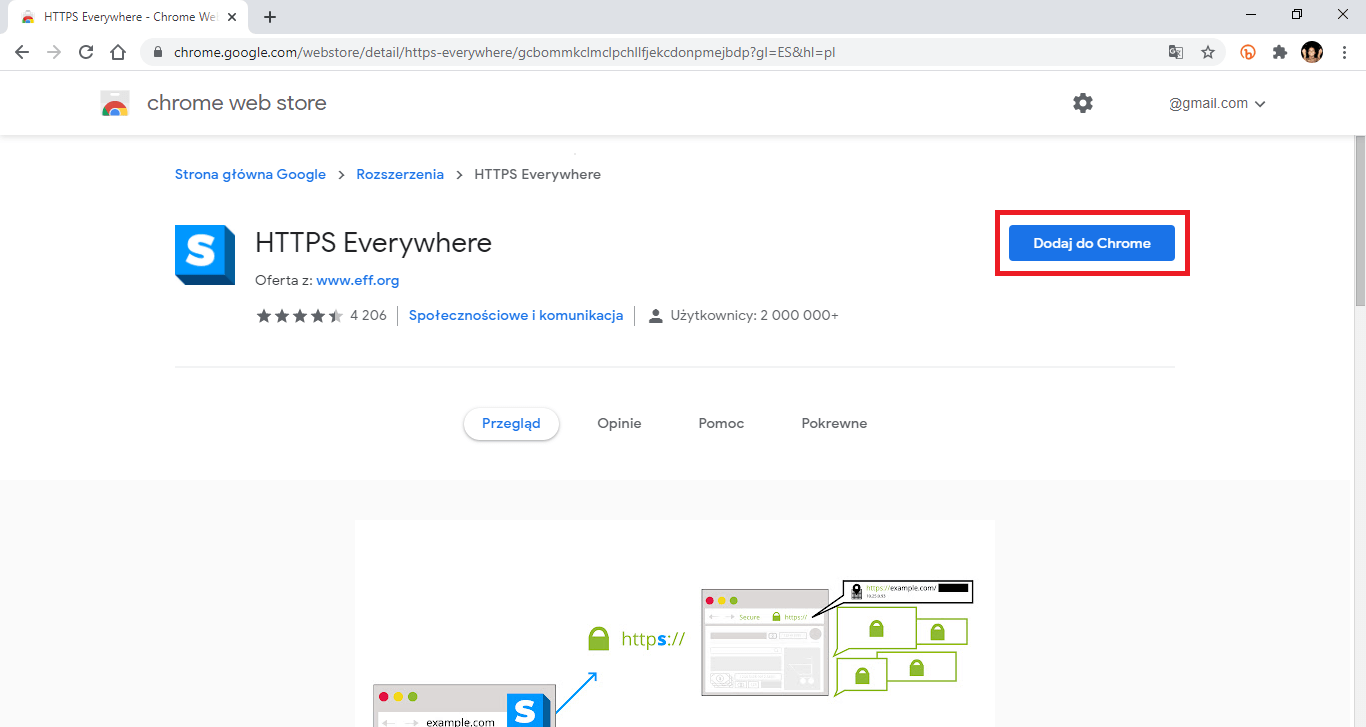Screen dimensions: 1366x727
Task: Click the extension preview screenshot
Action: (675, 623)
